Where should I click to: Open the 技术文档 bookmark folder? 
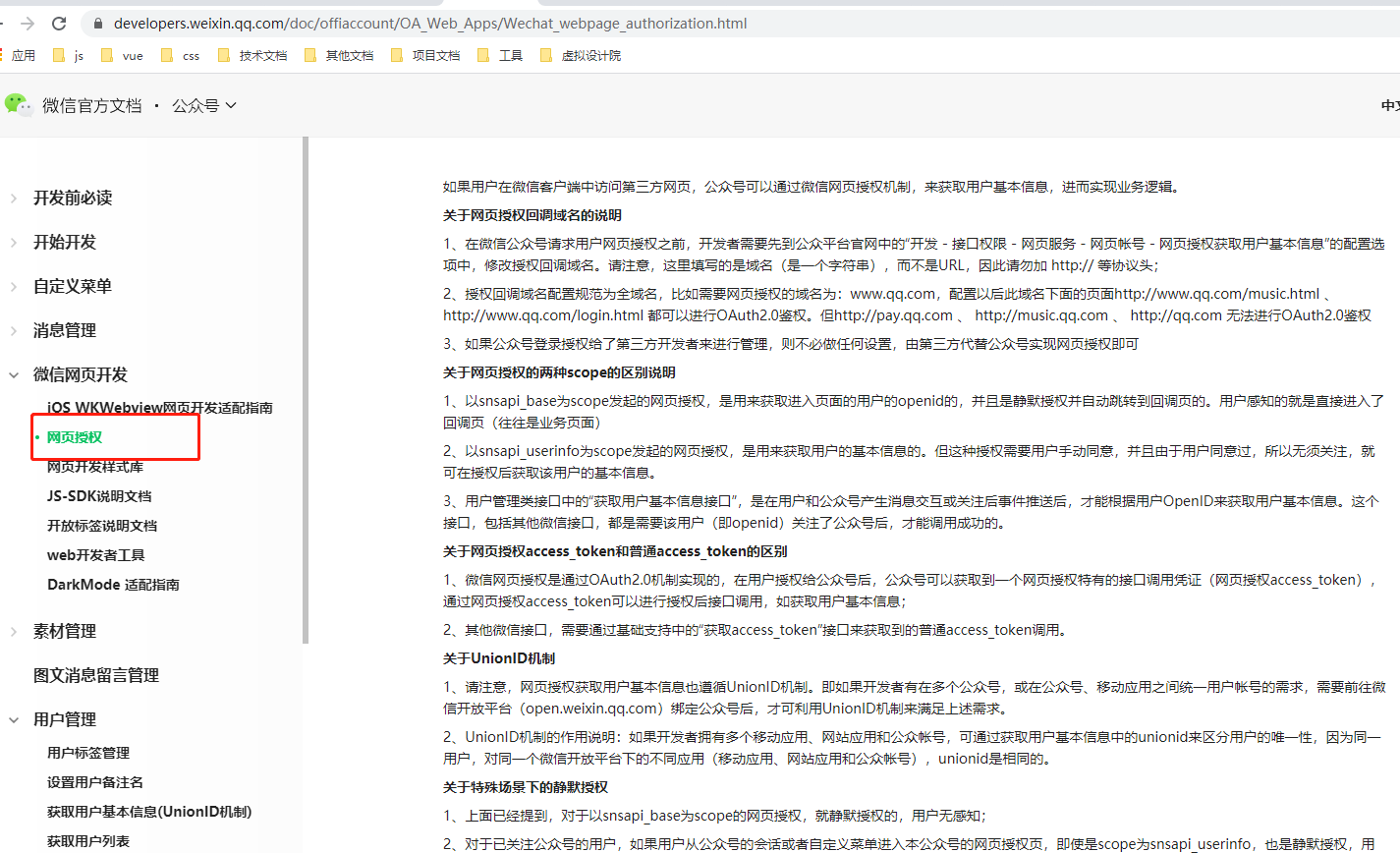252,56
